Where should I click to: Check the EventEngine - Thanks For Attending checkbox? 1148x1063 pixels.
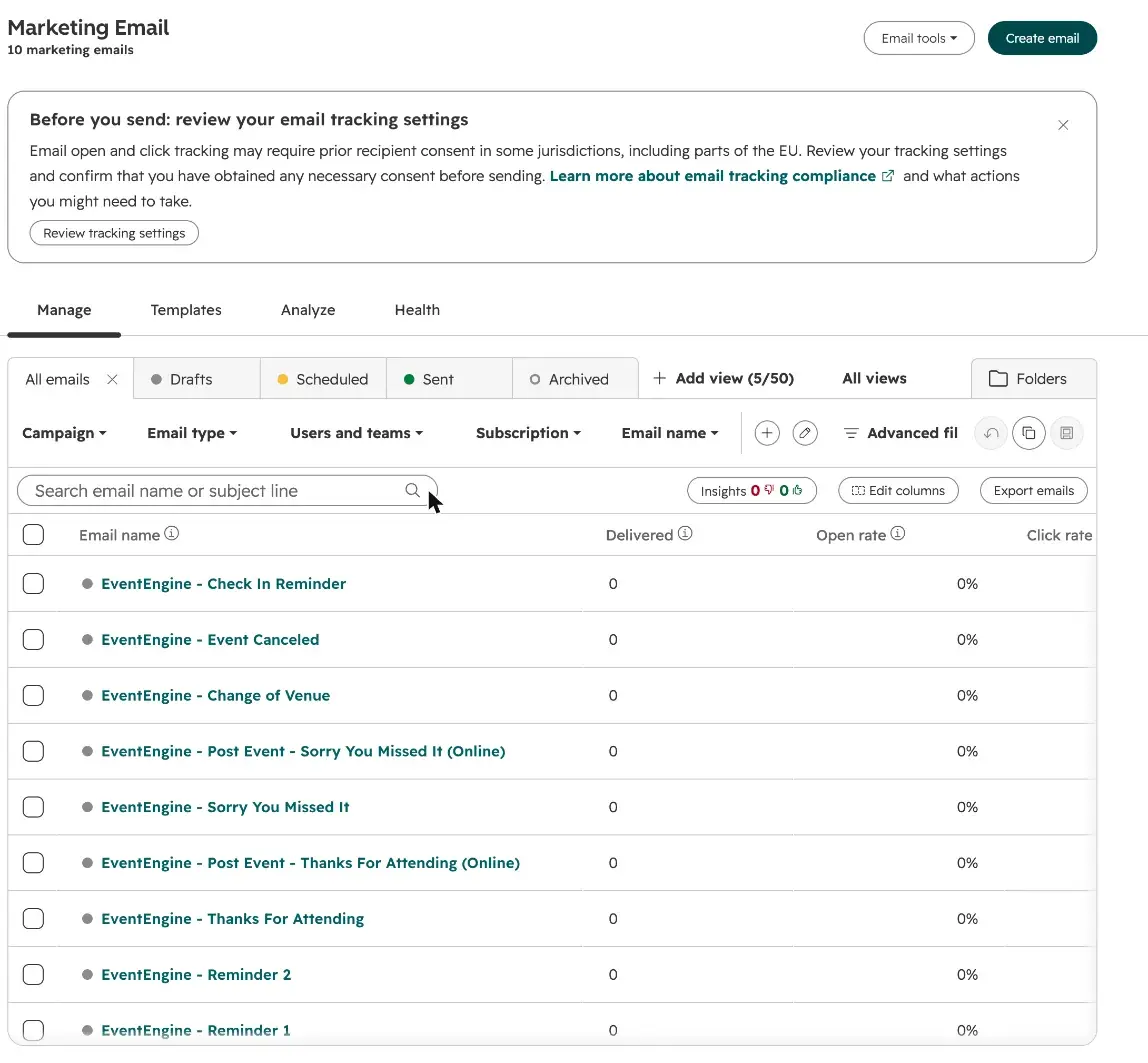[33, 919]
